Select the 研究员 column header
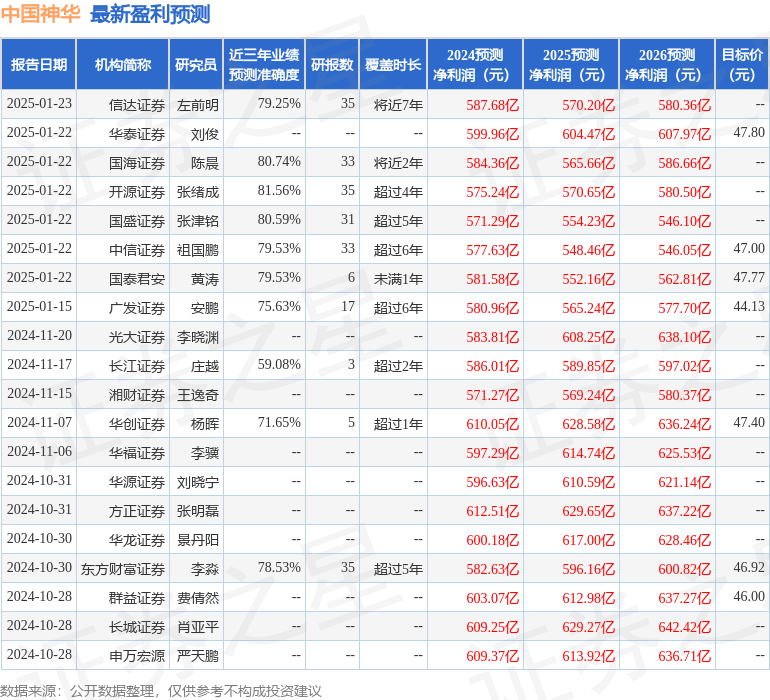Screen dimensions: 770x700 [x=196, y=64]
